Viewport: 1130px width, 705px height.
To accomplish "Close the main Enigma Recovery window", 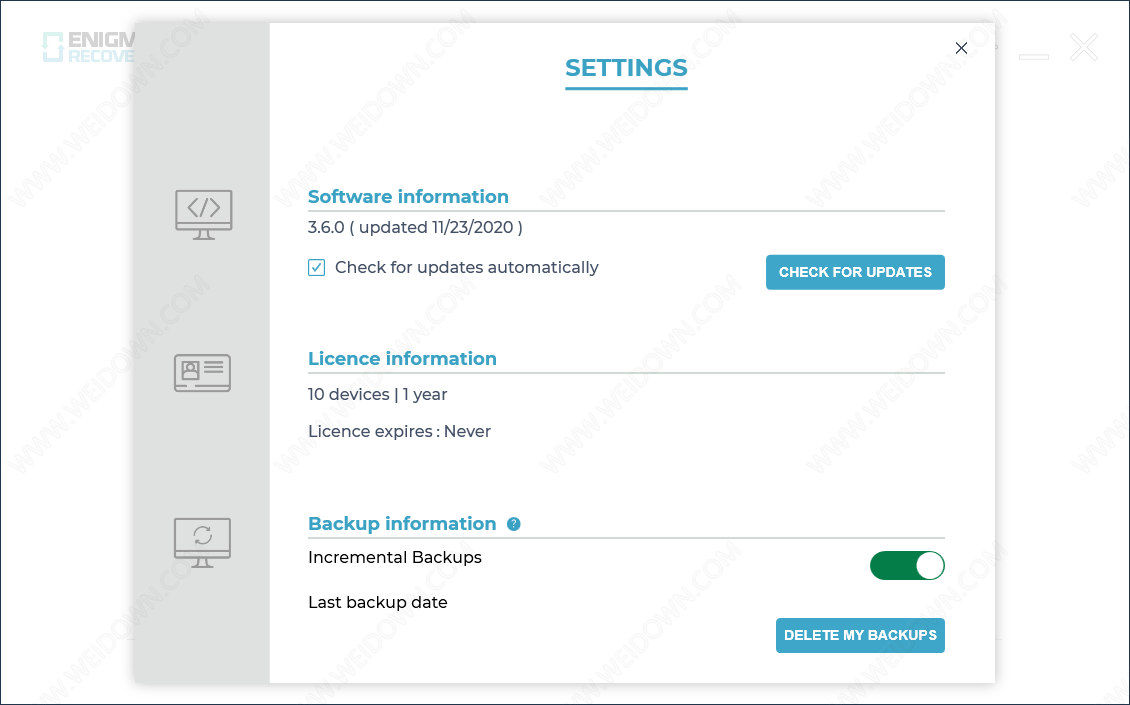I will pos(1083,48).
